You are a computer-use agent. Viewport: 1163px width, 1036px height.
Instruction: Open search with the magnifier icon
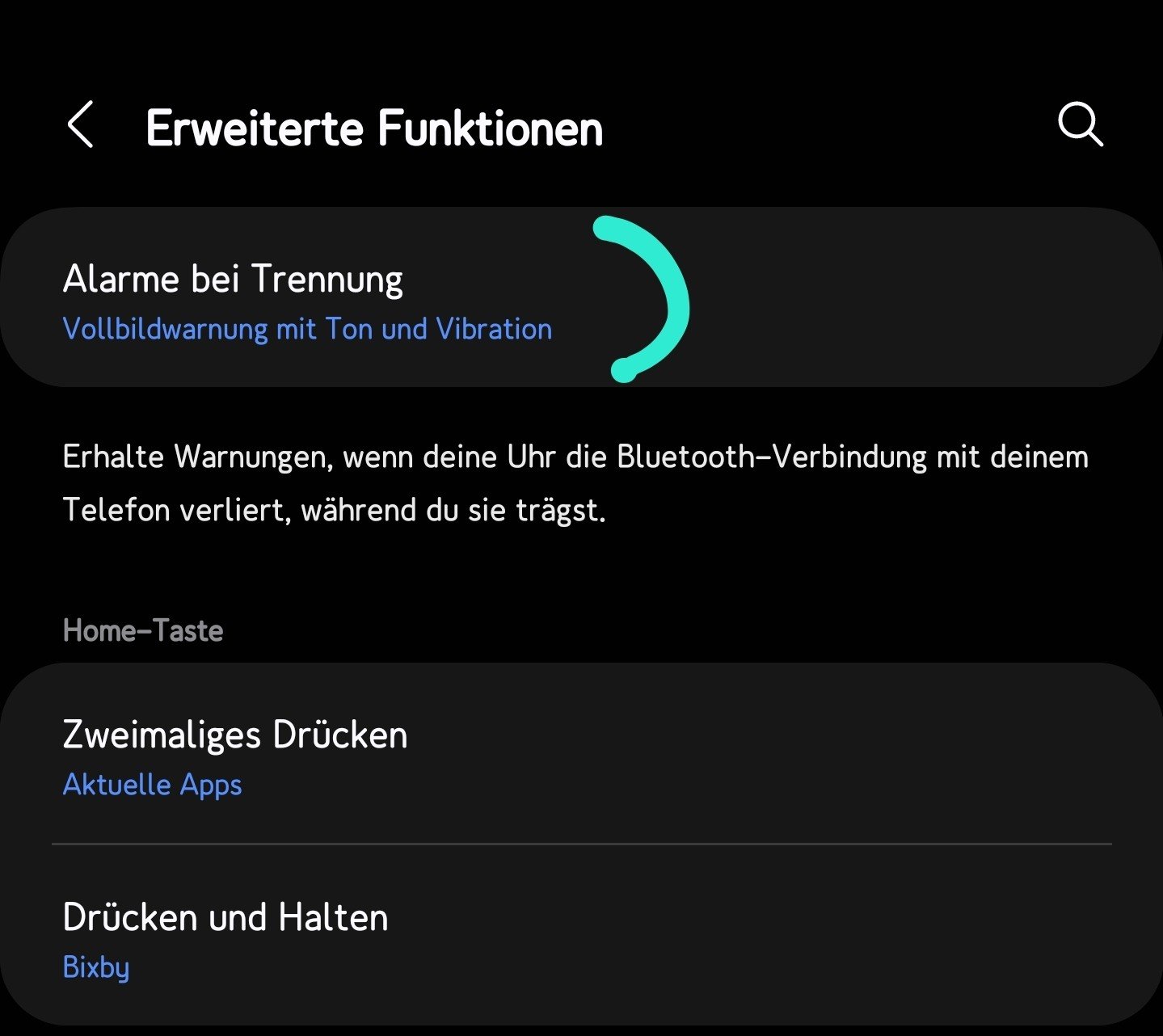point(1080,125)
